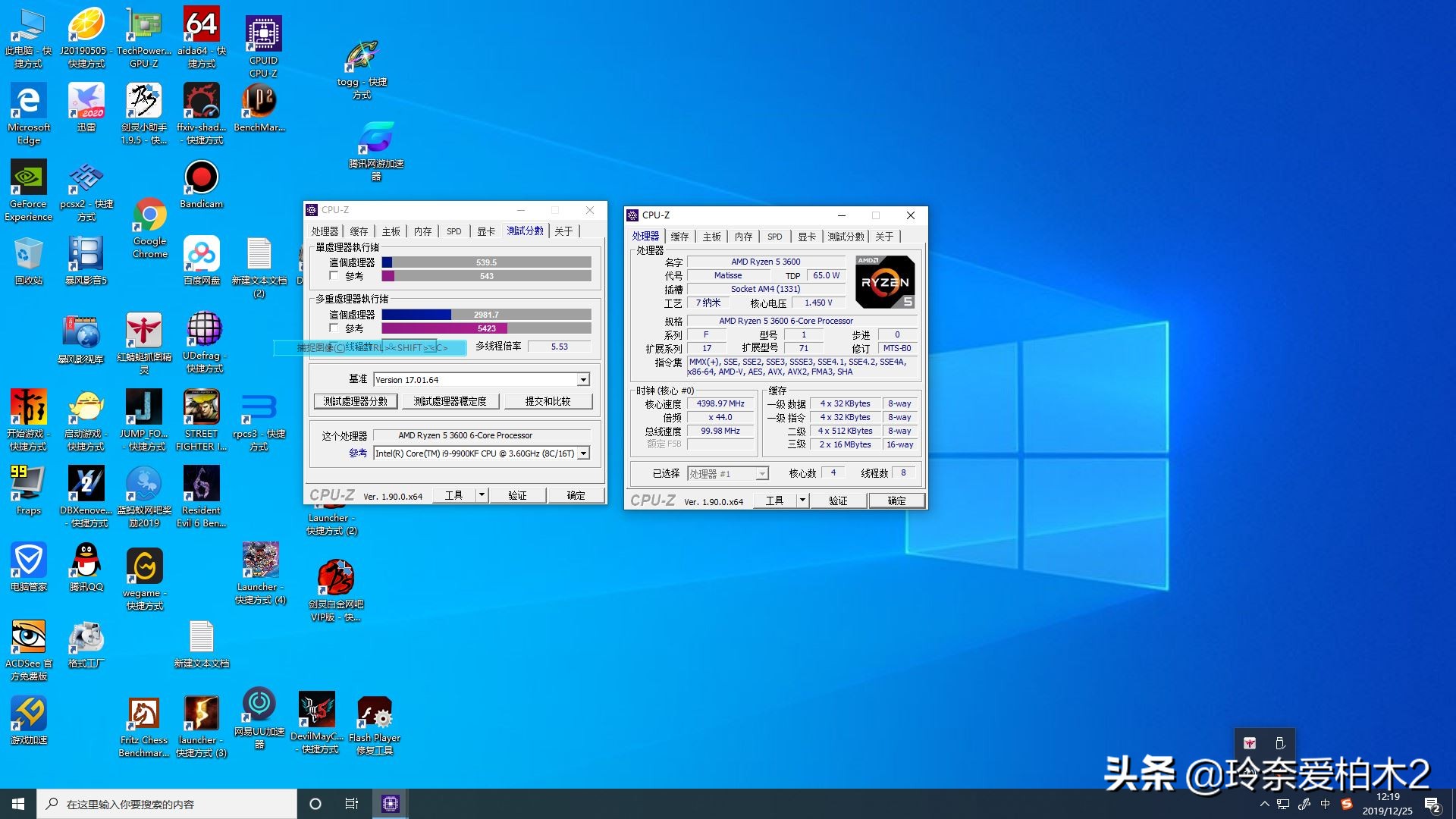
Task: Enable single-thread reference checkbox
Action: click(334, 276)
